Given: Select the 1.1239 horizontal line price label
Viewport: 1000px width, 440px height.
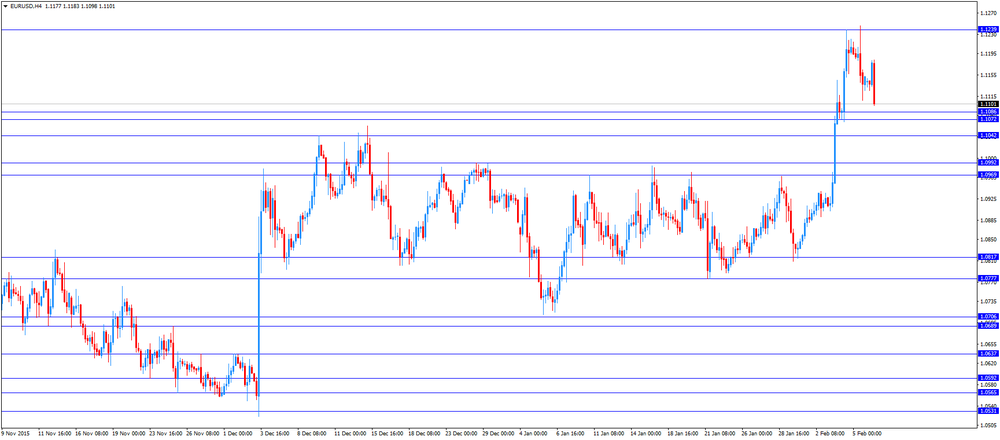Looking at the screenshot, I should click(x=988, y=29).
